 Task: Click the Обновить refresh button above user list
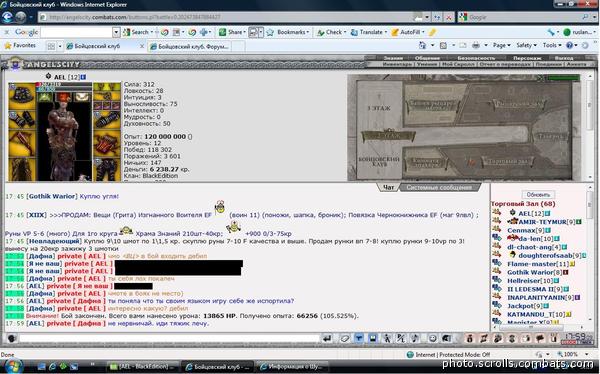(x=538, y=195)
